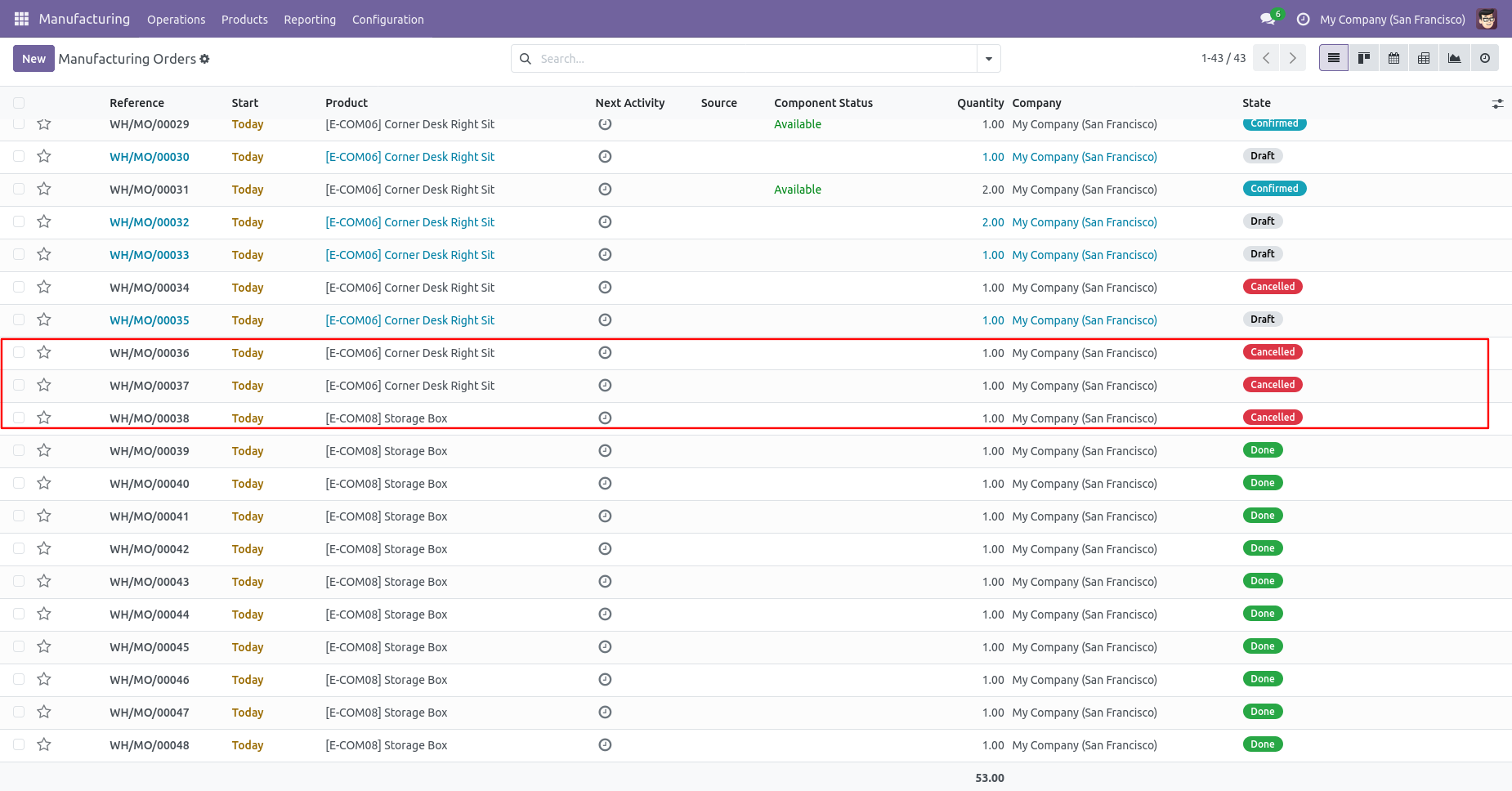Expand the search options dropdown arrow

(989, 59)
